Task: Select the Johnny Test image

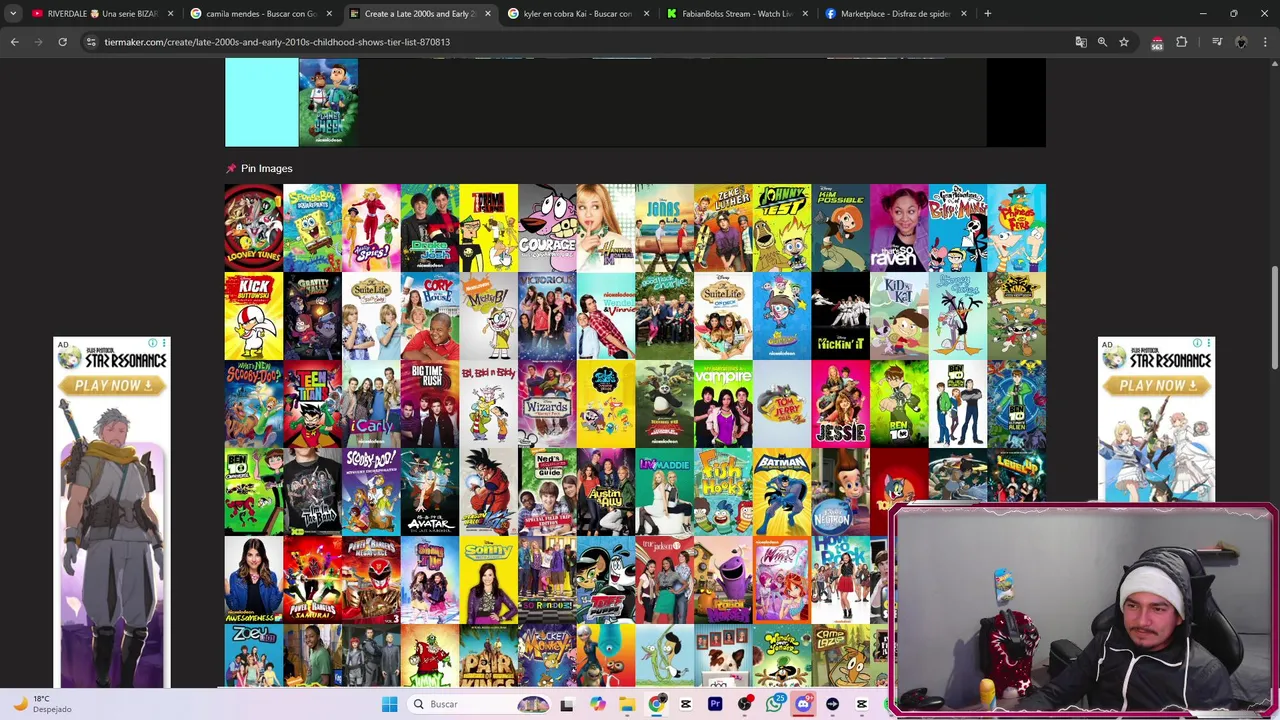Action: coord(782,228)
